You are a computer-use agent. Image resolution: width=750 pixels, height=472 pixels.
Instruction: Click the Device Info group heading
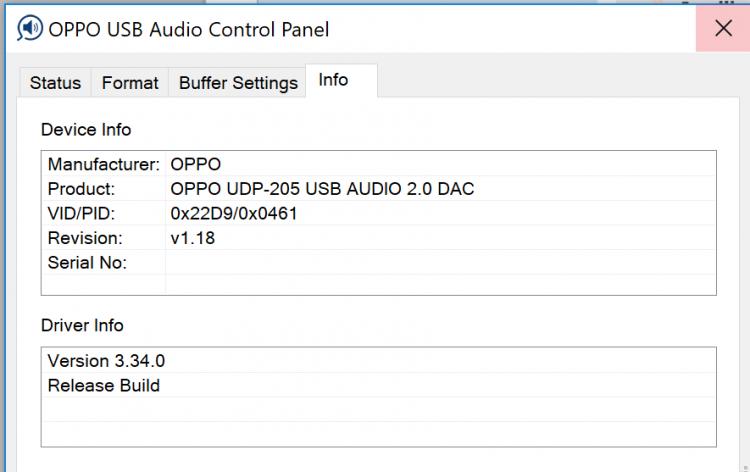[86, 130]
